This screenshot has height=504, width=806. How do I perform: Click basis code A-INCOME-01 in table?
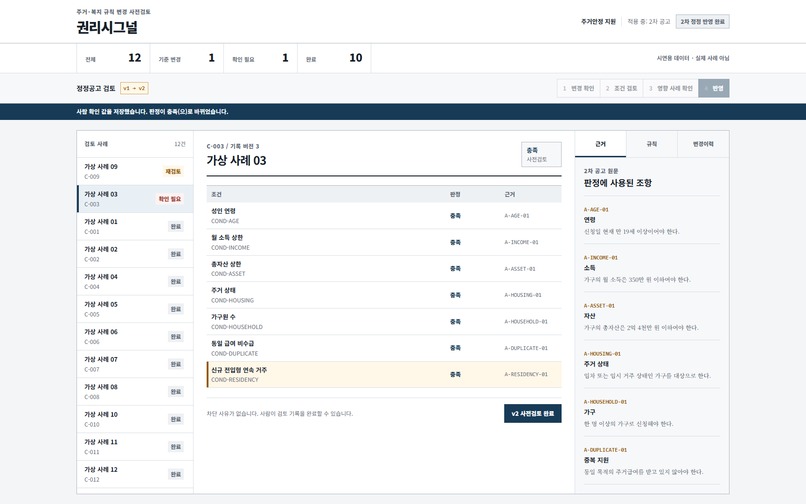point(521,242)
